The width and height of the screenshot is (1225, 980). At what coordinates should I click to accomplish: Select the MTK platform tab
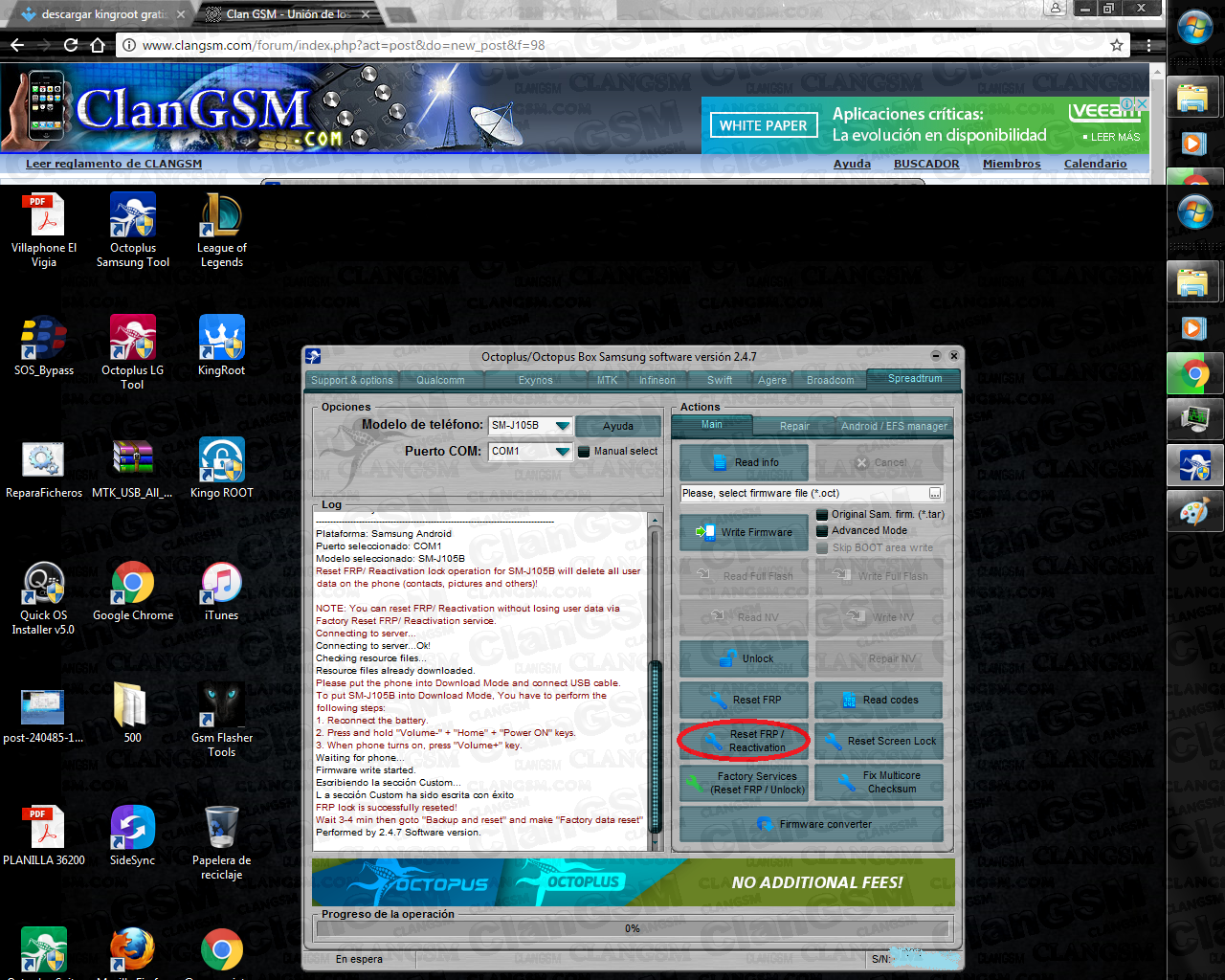coord(608,380)
